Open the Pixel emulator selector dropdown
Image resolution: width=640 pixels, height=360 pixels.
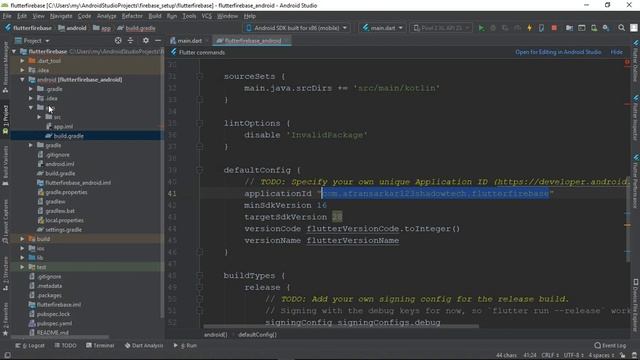441,28
